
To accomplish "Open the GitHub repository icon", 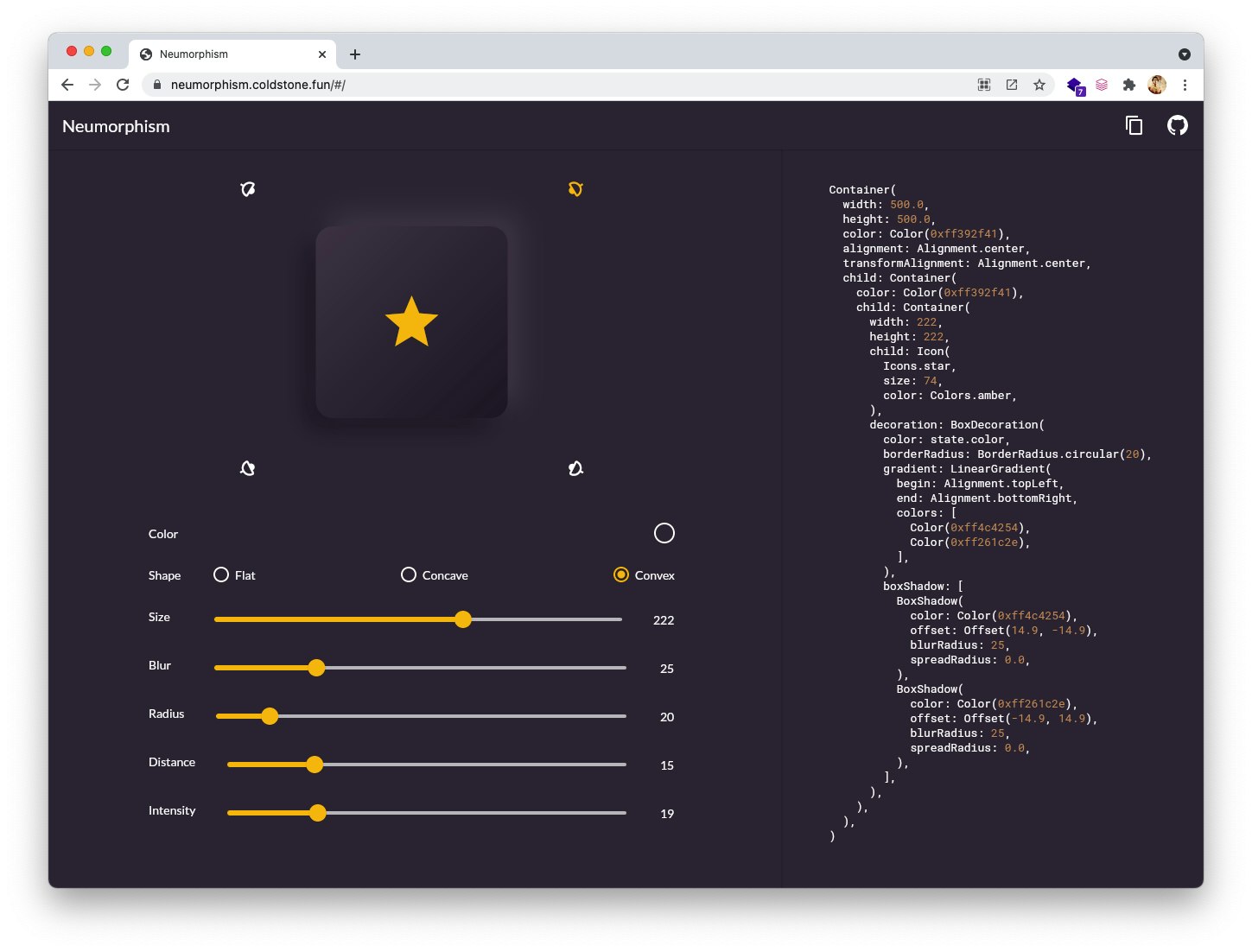I will pyautogui.click(x=1178, y=126).
